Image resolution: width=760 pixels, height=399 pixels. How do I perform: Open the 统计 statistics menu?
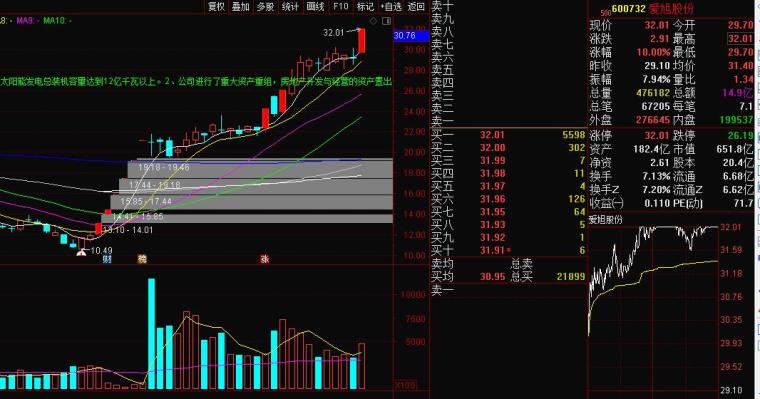(290, 6)
